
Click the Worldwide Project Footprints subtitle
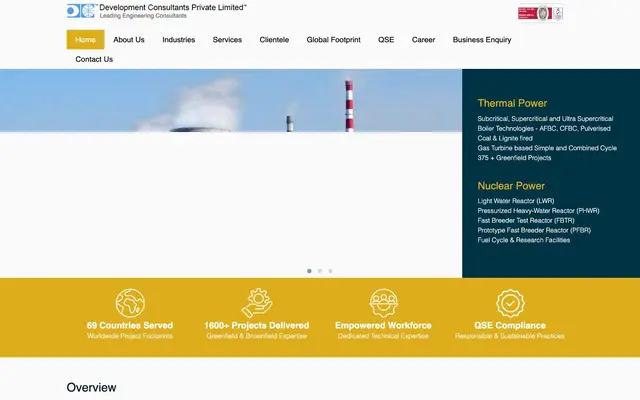tap(130, 336)
